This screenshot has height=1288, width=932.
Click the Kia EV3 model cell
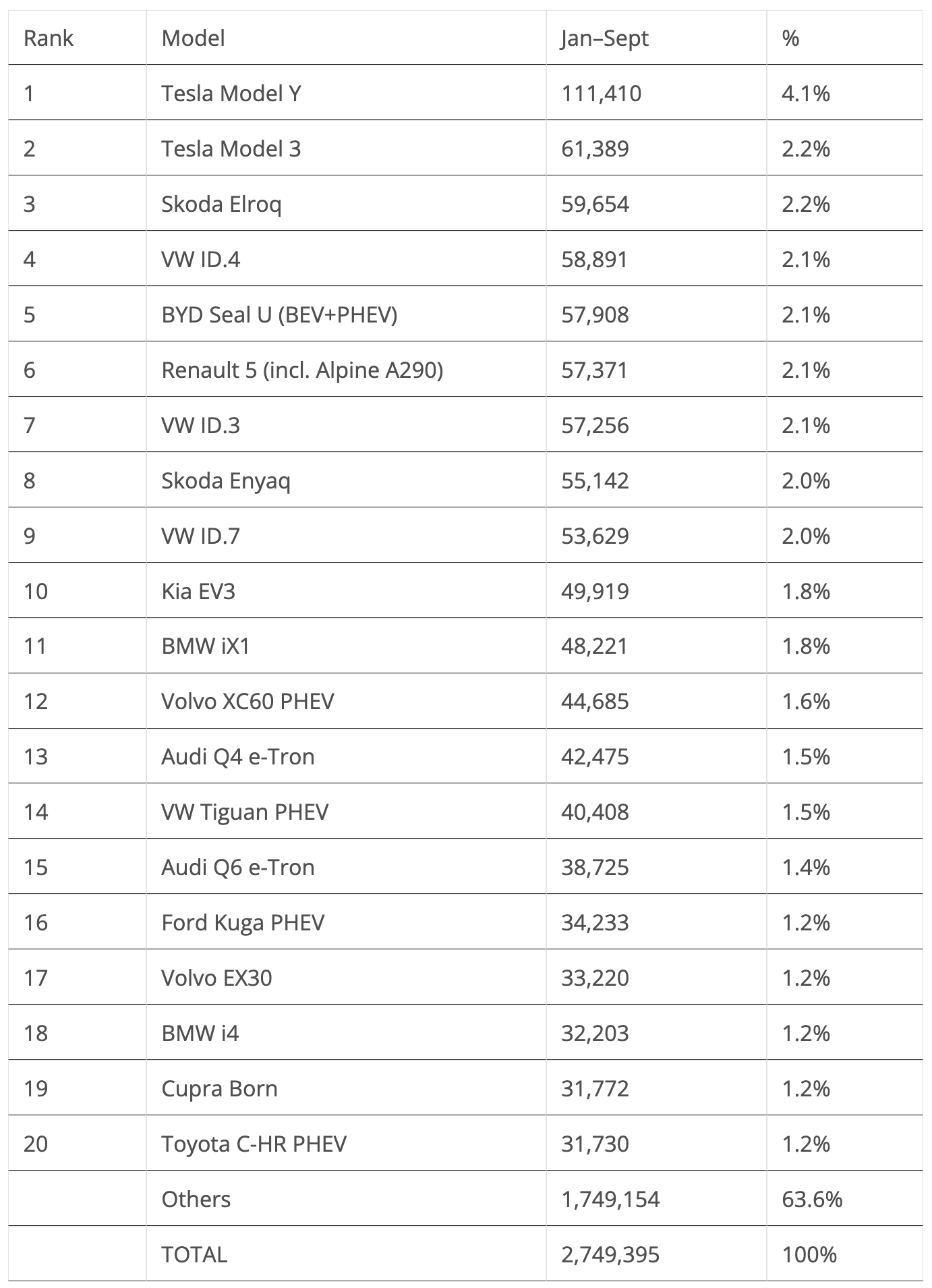point(198,591)
